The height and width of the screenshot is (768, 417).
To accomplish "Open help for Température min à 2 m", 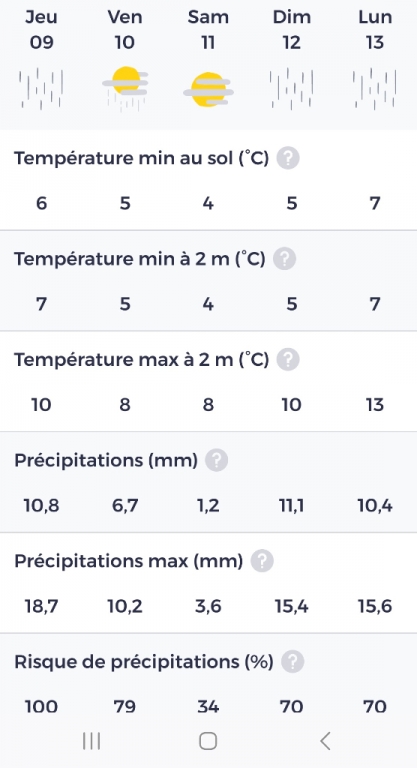I will (x=284, y=259).
